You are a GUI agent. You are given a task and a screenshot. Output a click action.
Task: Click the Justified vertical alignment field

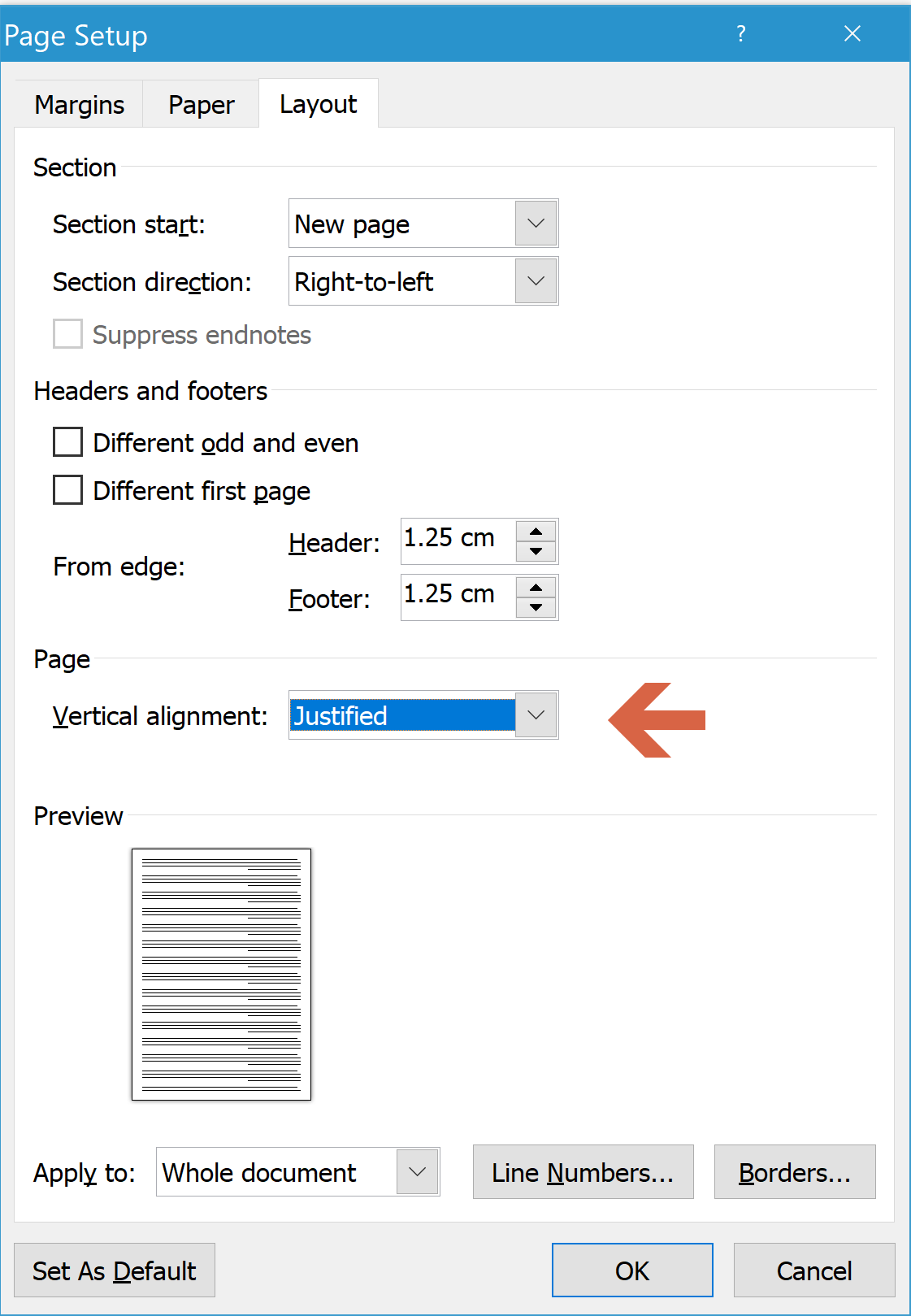pos(402,715)
